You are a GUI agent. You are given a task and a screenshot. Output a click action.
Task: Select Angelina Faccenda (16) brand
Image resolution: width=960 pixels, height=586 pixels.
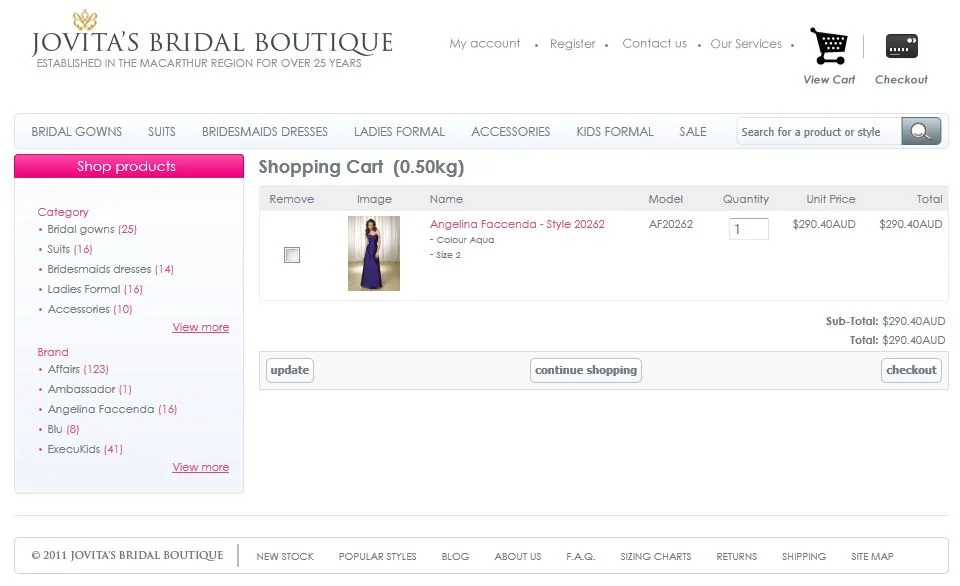click(113, 409)
